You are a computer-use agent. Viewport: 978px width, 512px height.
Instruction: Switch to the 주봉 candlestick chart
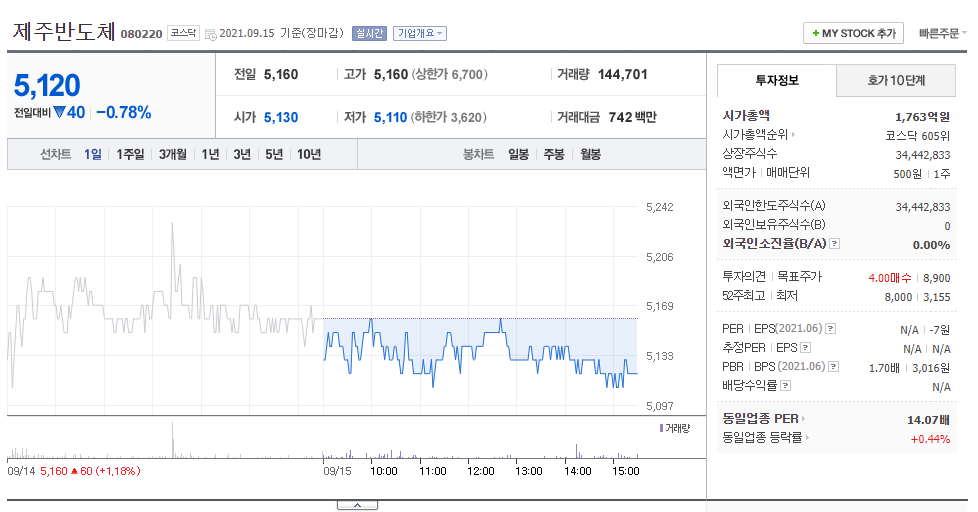[x=554, y=155]
